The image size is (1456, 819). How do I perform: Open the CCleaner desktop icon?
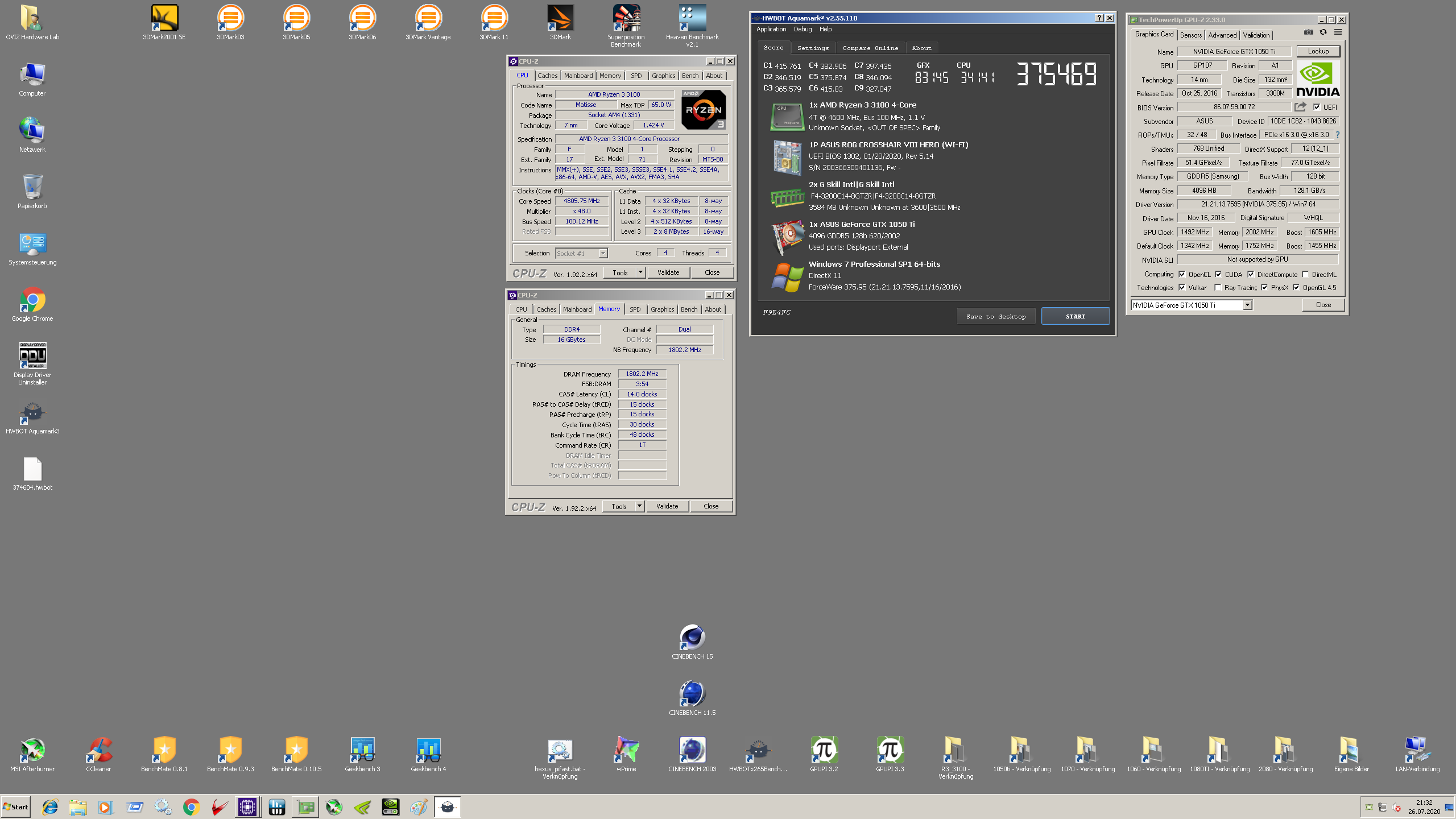coord(98,755)
